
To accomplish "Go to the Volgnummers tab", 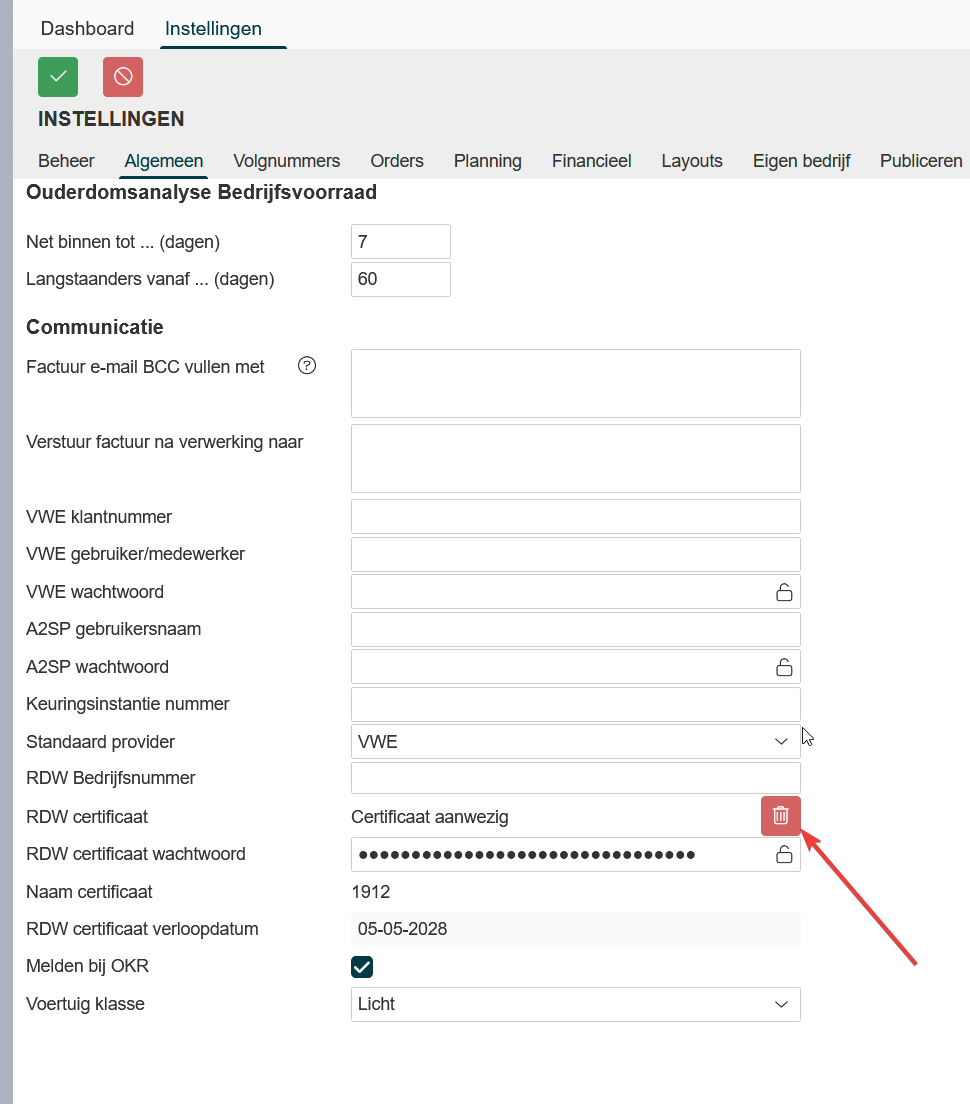I will 286,161.
